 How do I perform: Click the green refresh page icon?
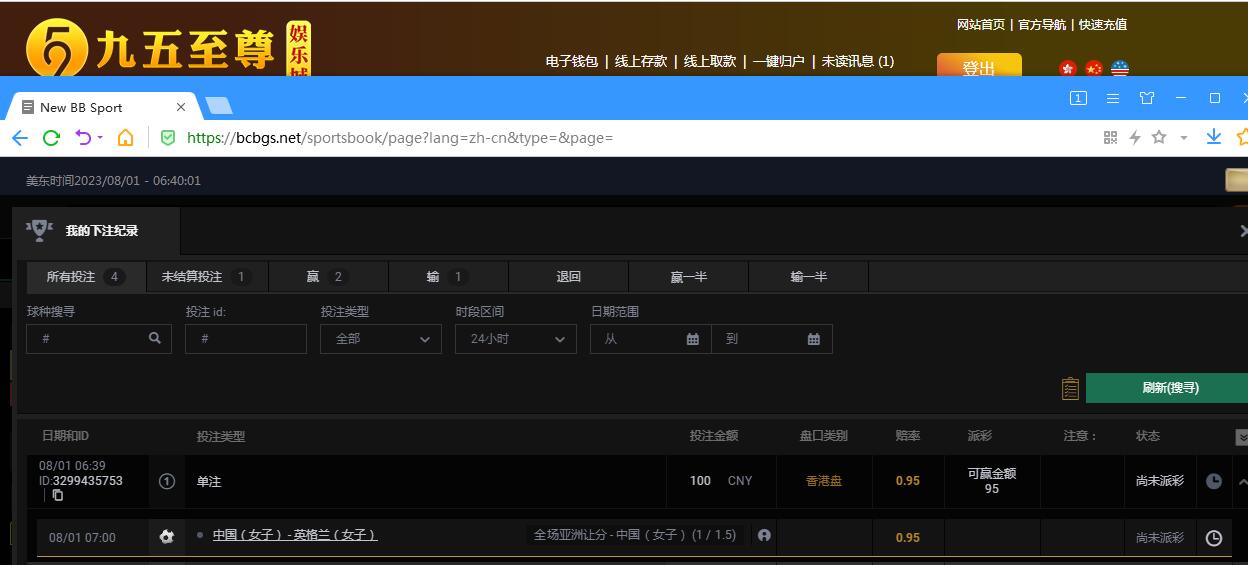(51, 137)
